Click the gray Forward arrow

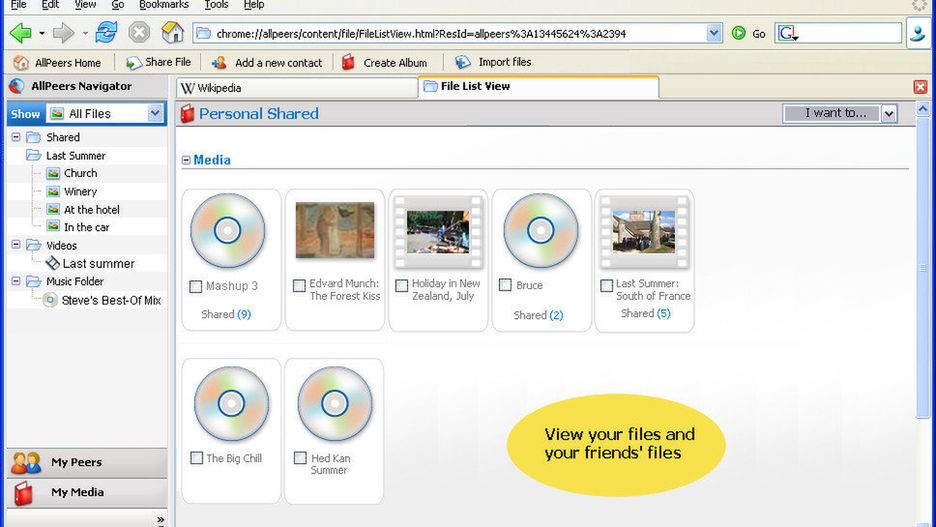point(63,33)
